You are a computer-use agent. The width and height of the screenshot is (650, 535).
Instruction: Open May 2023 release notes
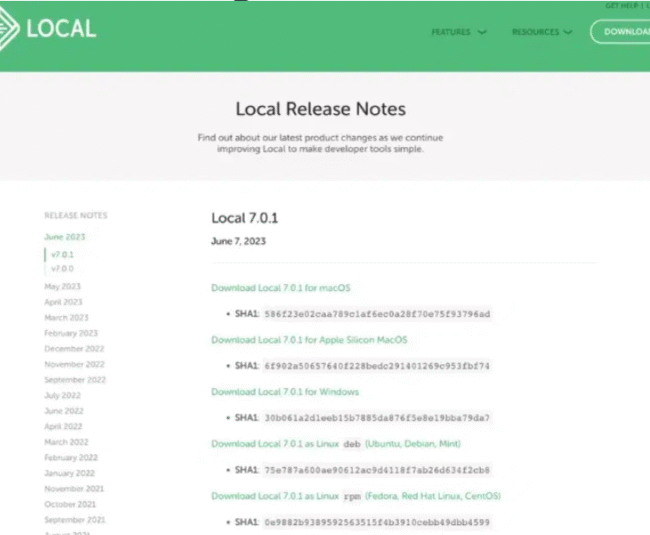click(x=62, y=286)
